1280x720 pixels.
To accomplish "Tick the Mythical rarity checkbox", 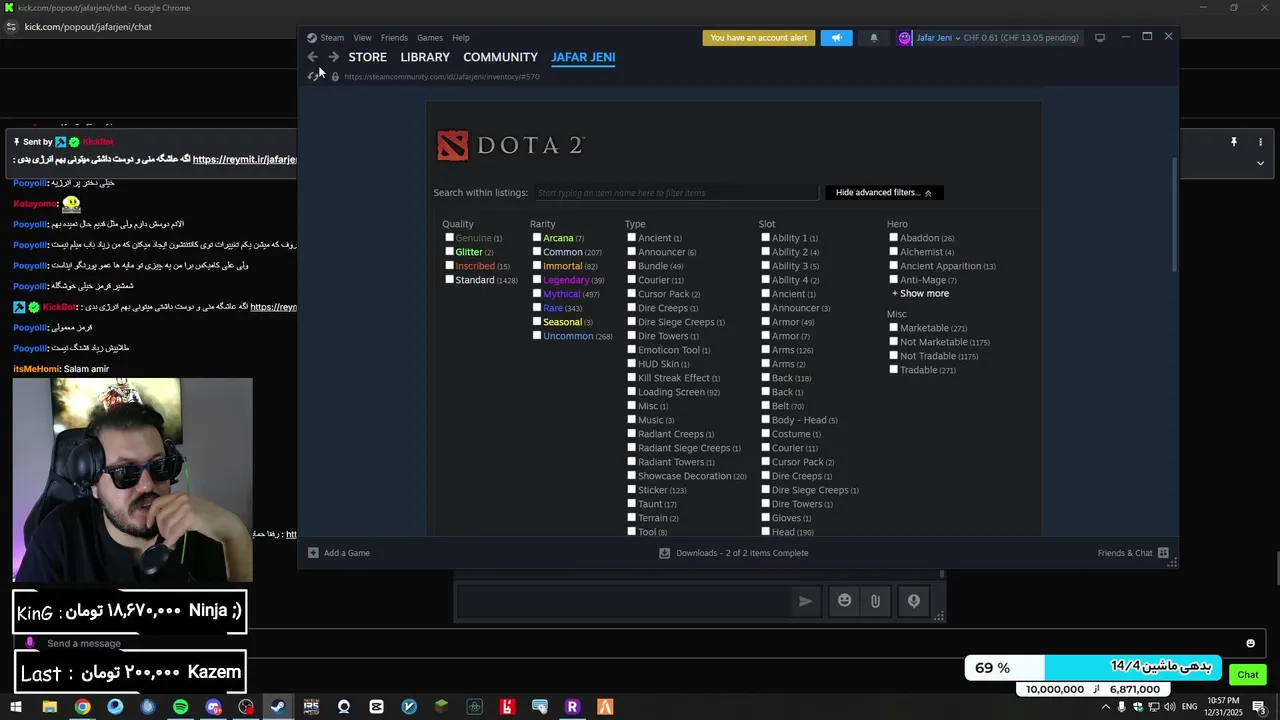I will coord(537,293).
